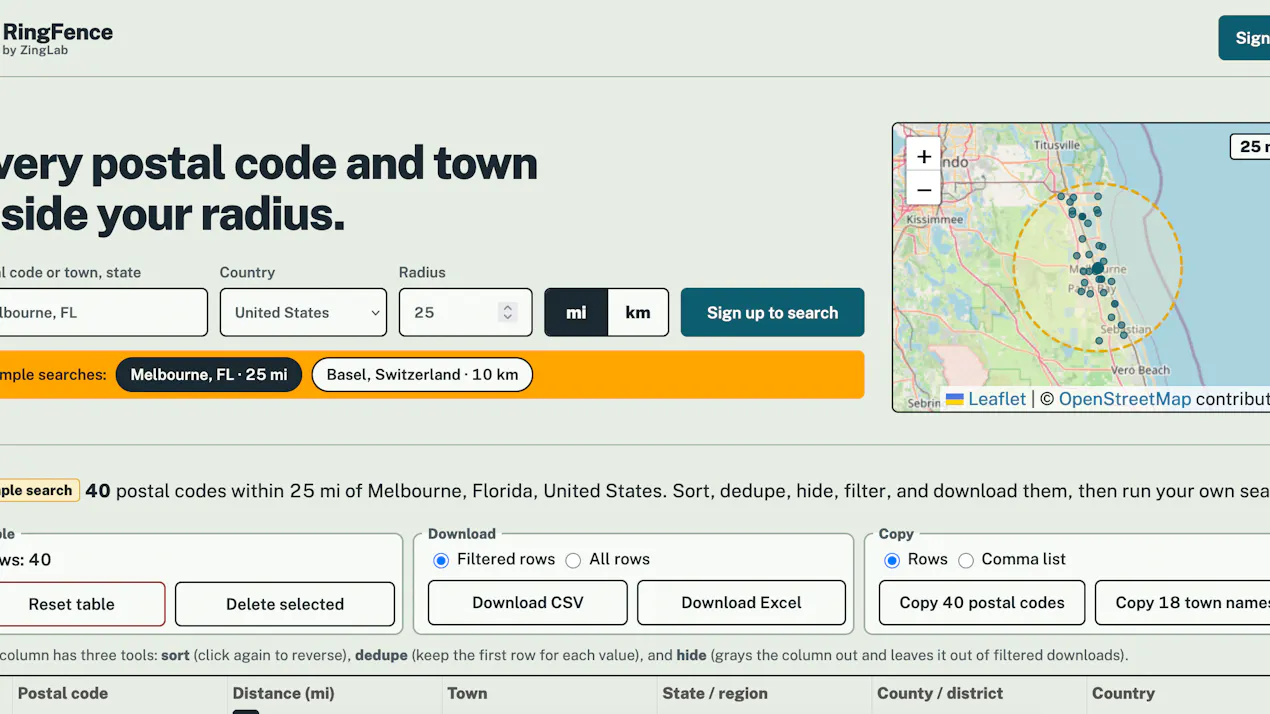The image size is (1270, 714).
Task: Switch radius unit to km
Action: [x=638, y=312]
